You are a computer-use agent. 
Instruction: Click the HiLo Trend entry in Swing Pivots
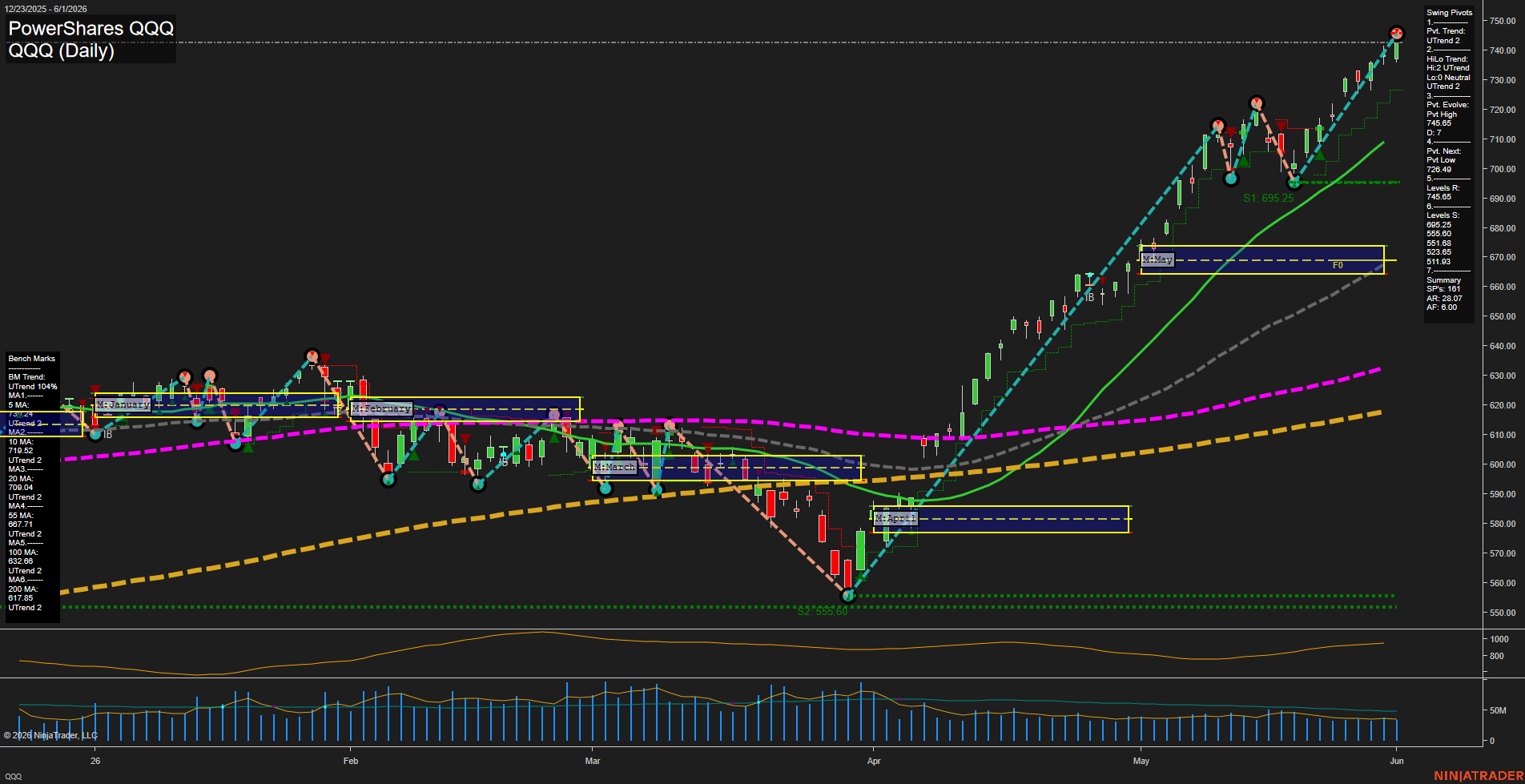coord(1447,59)
